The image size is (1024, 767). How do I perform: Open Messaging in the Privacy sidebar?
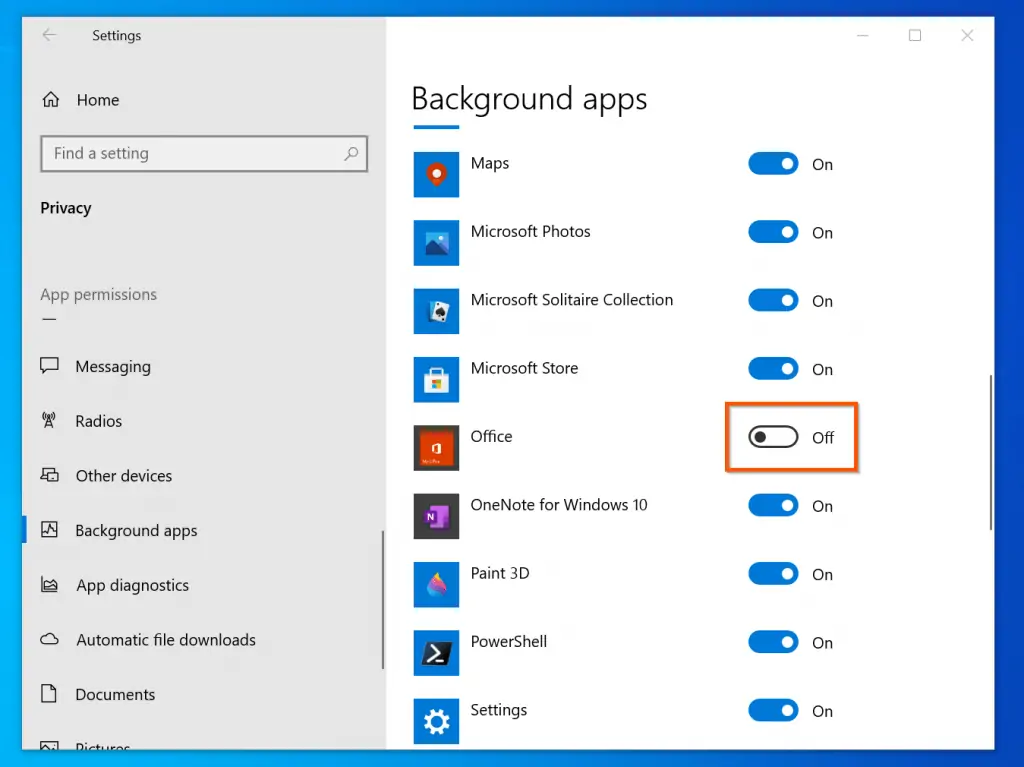[113, 367]
